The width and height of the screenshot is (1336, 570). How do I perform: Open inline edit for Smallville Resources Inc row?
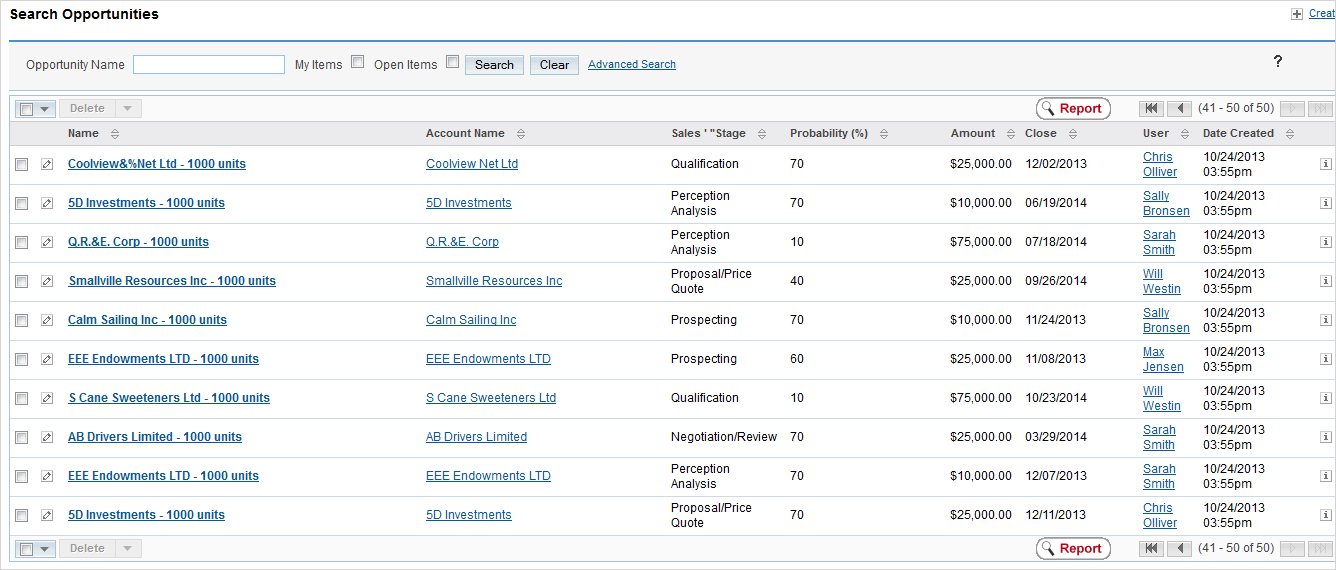[47, 281]
